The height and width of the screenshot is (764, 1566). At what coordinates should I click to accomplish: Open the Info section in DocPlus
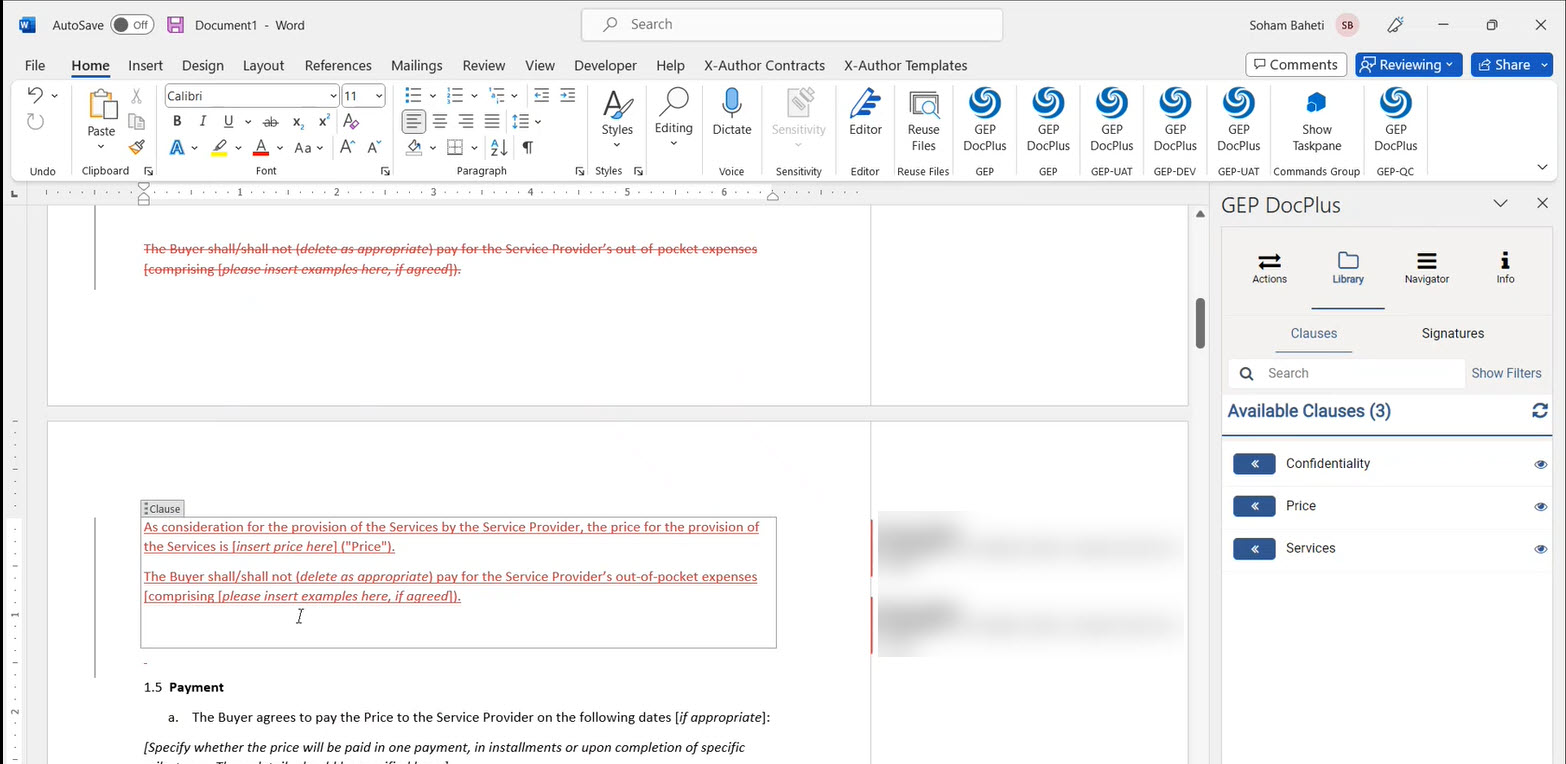click(x=1505, y=267)
